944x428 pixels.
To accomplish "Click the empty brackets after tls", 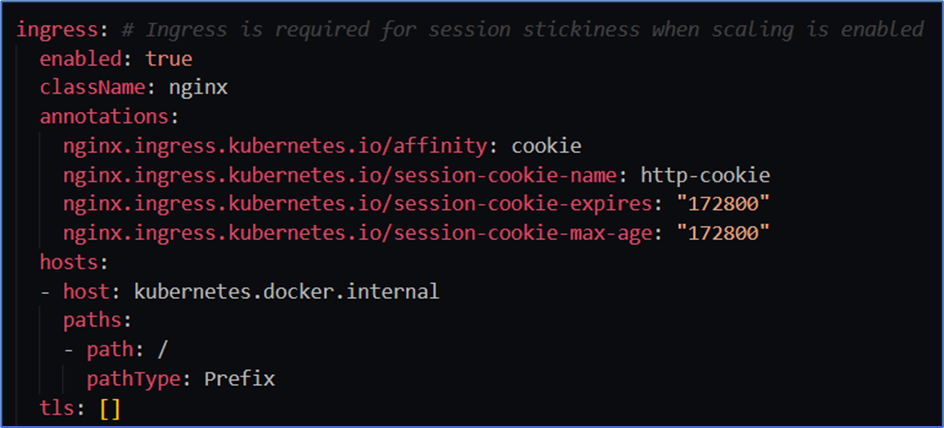I will pos(109,408).
